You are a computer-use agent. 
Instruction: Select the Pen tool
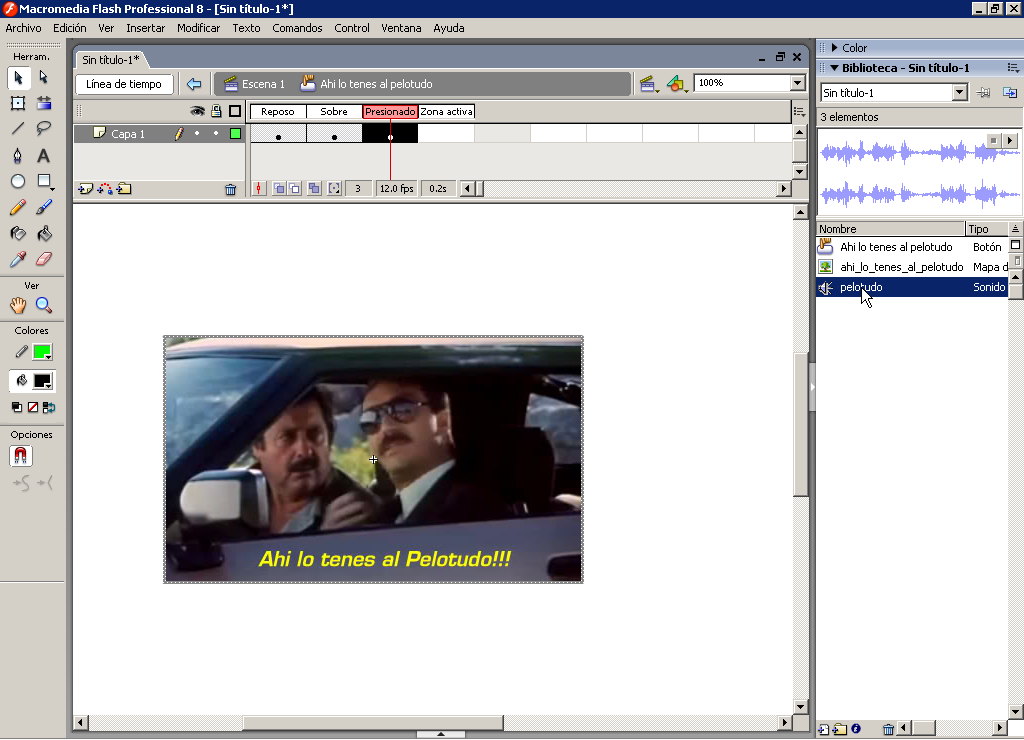click(18, 155)
